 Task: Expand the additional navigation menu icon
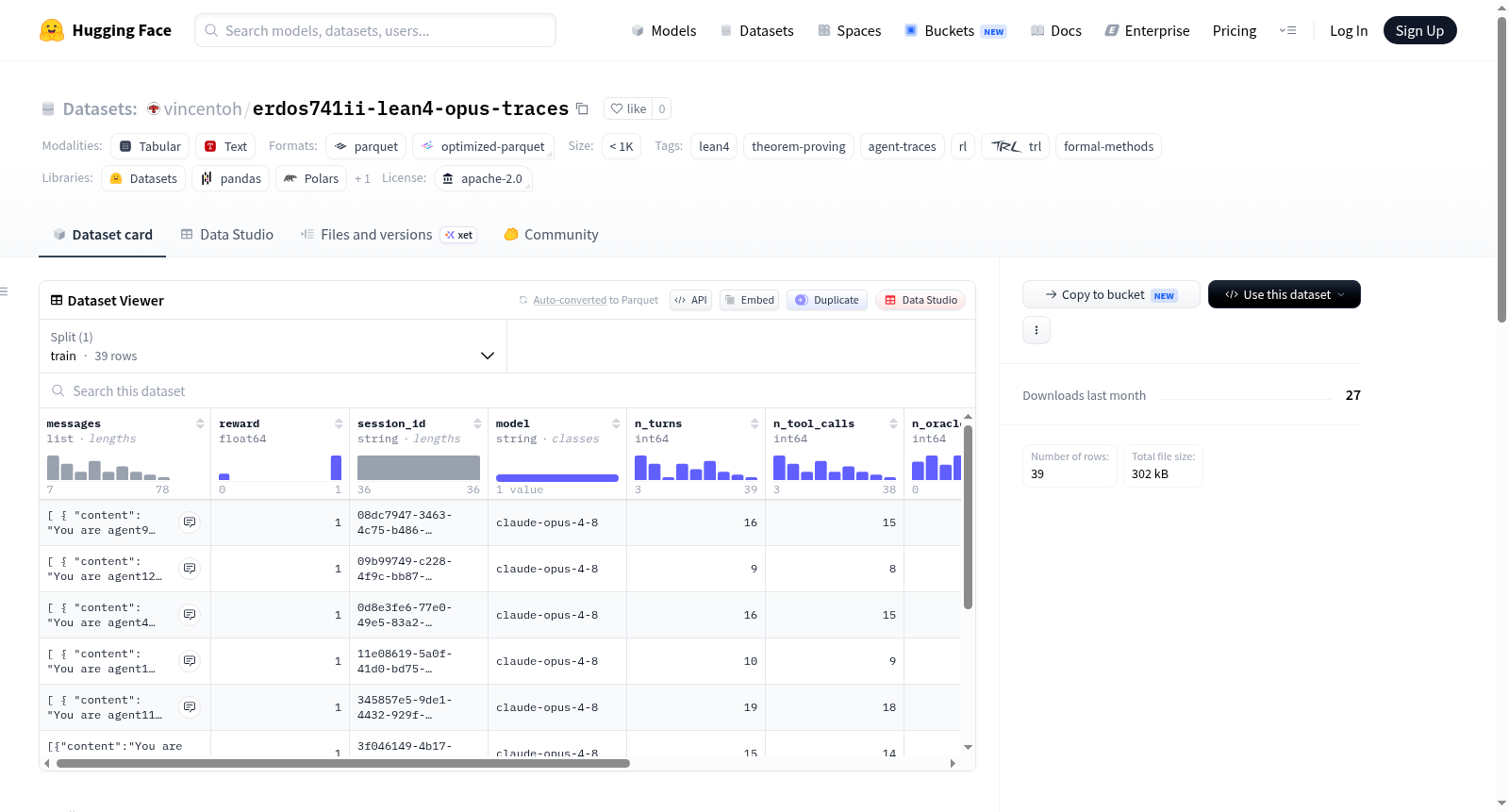coord(1287,30)
